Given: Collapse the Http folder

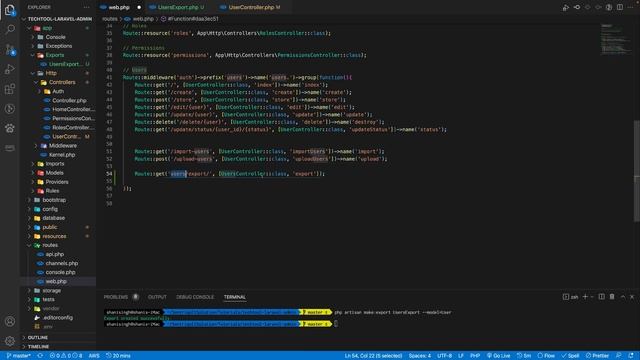Looking at the screenshot, I should pos(59,73).
